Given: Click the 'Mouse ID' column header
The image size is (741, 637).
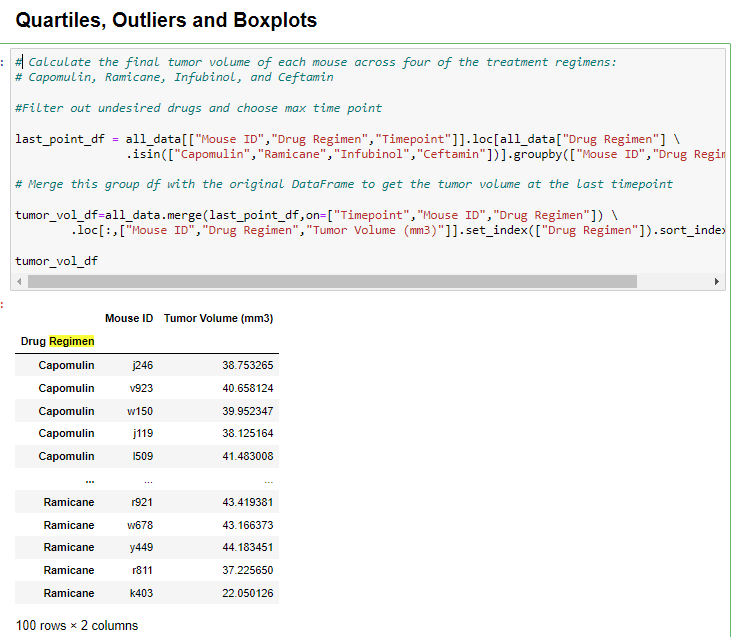Looking at the screenshot, I should (x=129, y=318).
